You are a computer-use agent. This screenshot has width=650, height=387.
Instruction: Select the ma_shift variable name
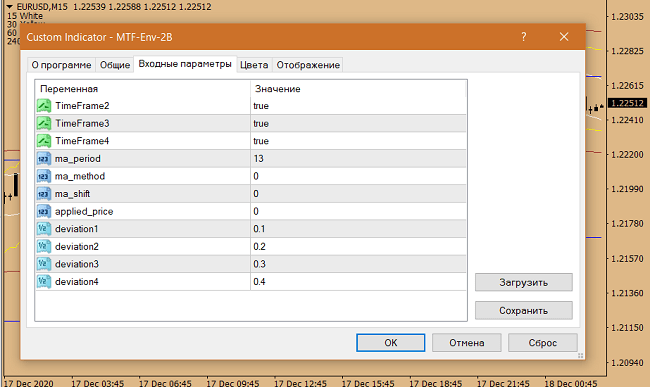72,194
